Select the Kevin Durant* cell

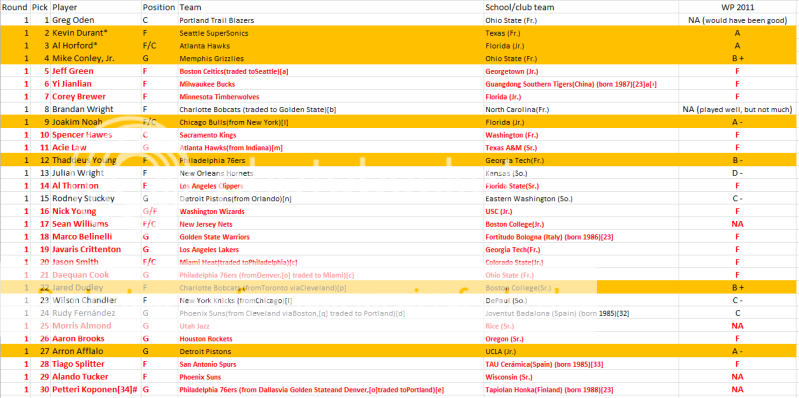coord(96,33)
